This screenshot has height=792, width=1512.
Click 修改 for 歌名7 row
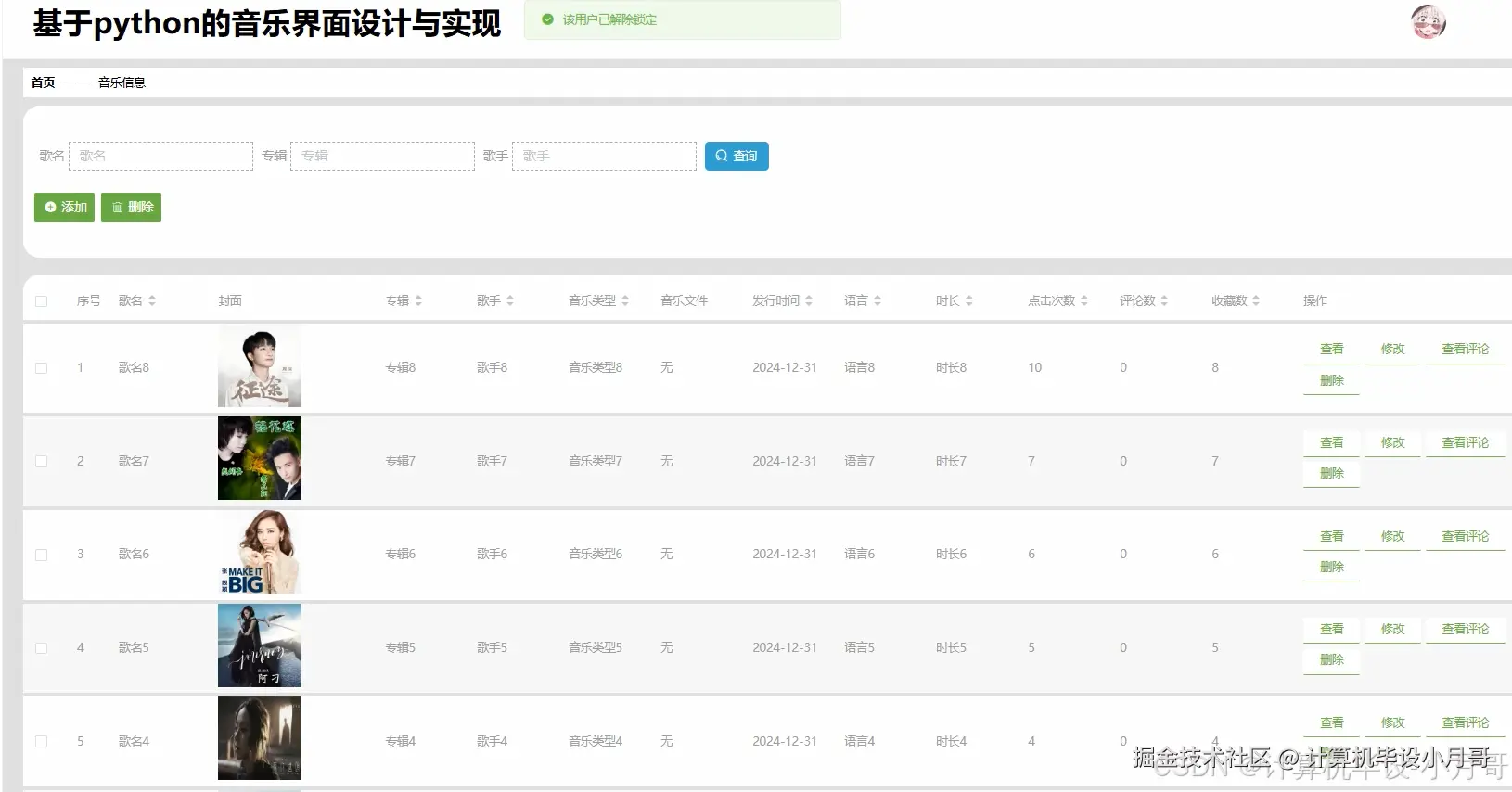pyautogui.click(x=1392, y=442)
